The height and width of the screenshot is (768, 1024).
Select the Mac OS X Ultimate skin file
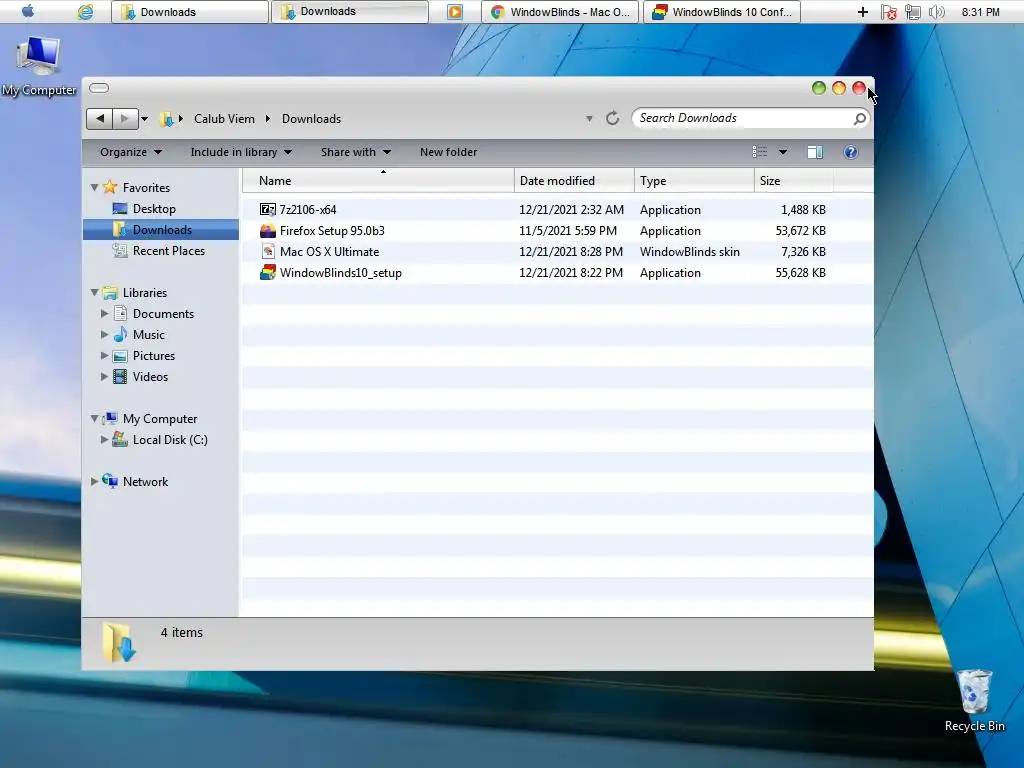(329, 251)
